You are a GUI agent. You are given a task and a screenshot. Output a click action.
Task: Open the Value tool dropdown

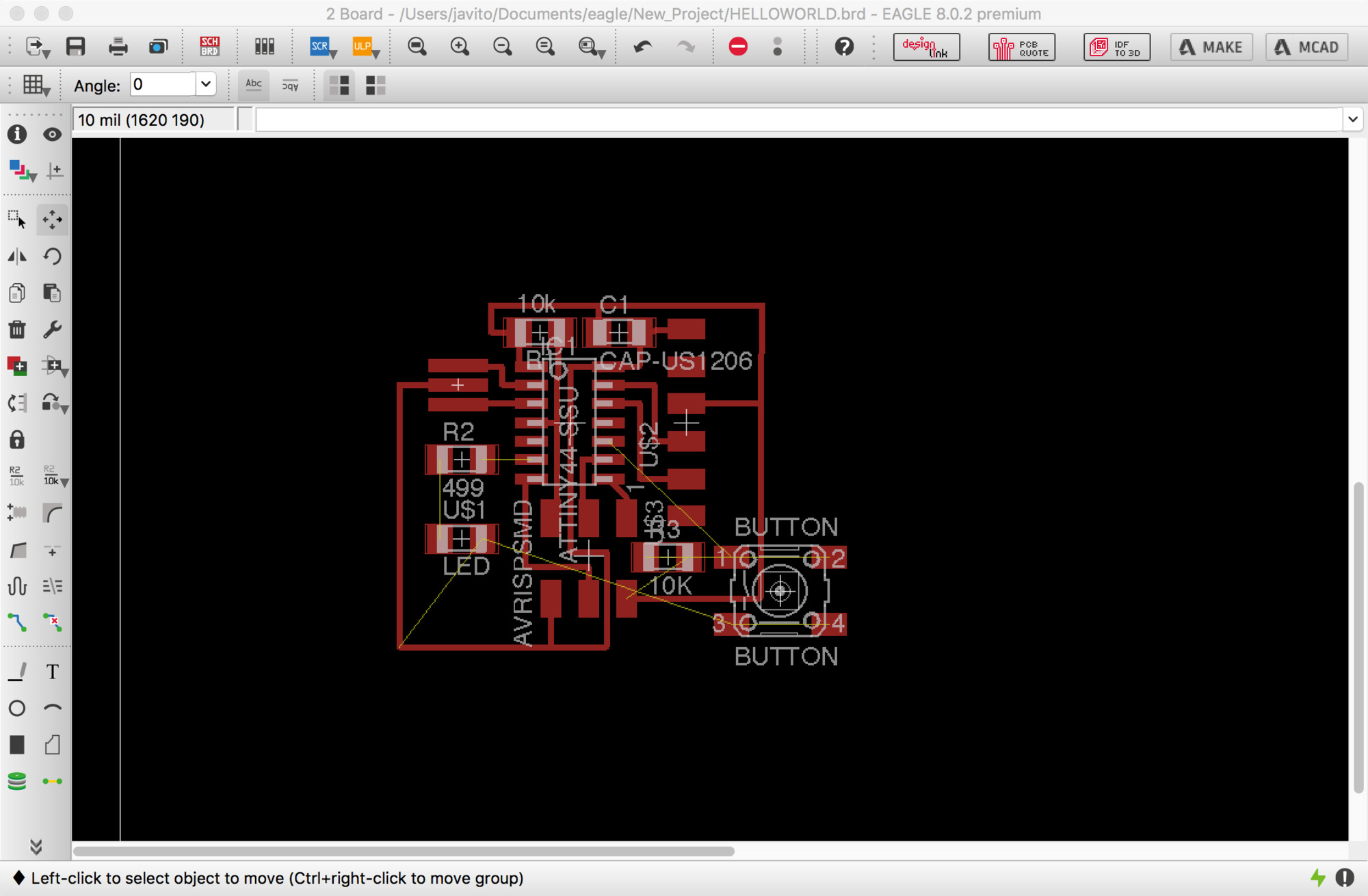(x=55, y=476)
